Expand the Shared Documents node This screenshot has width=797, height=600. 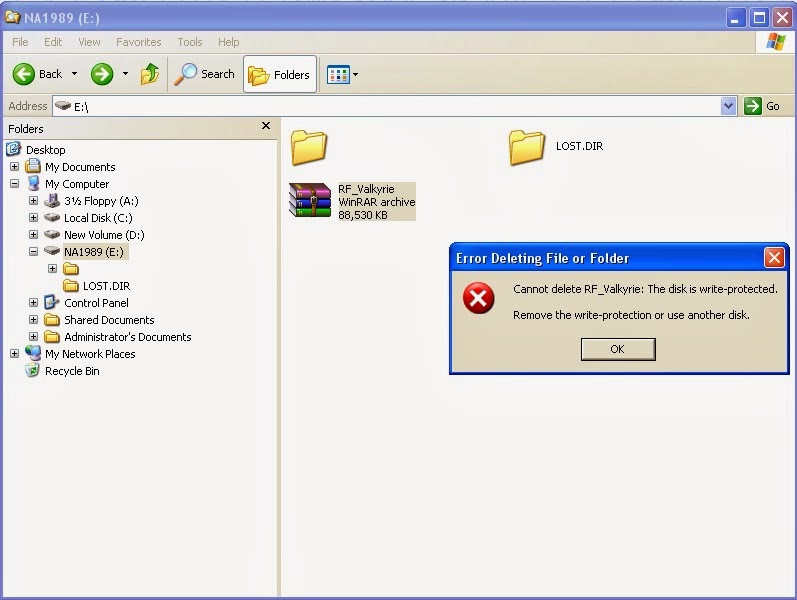33,319
